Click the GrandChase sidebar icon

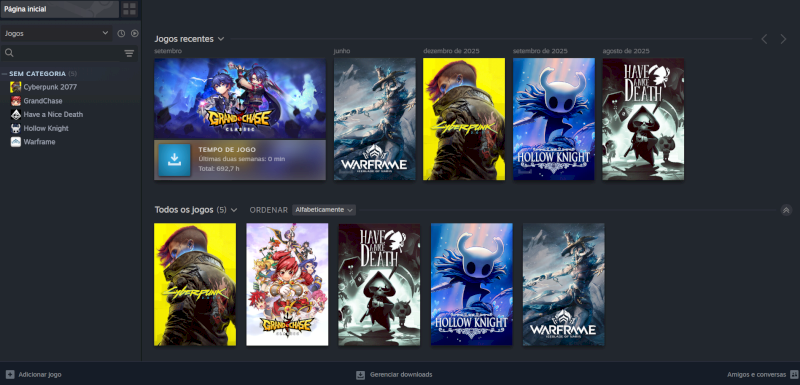[16, 101]
